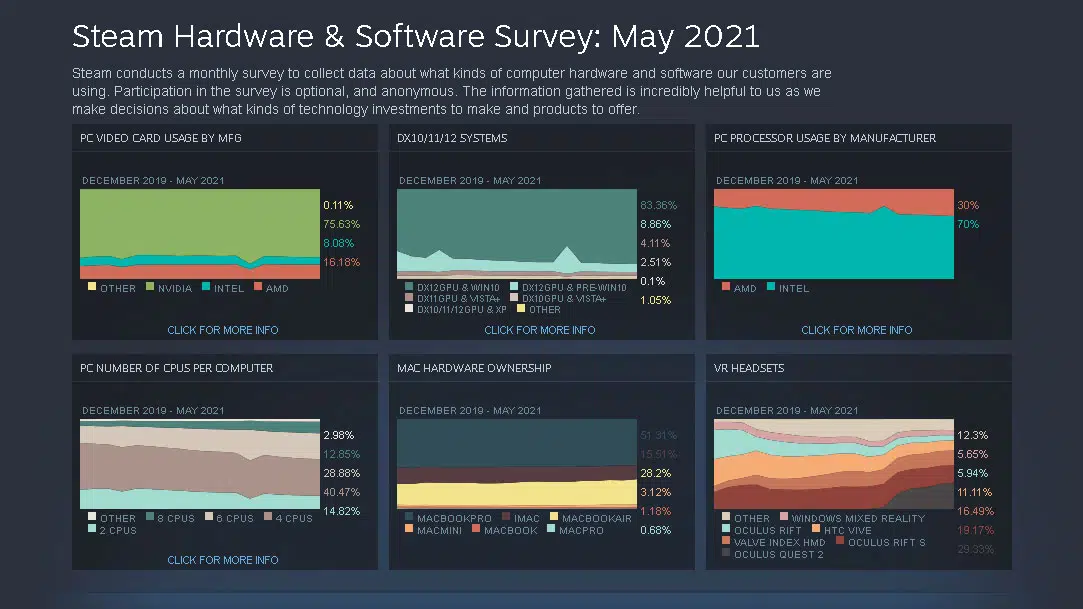The height and width of the screenshot is (609, 1083).
Task: Click the 0.68% Mac hardware value
Action: pos(655,530)
